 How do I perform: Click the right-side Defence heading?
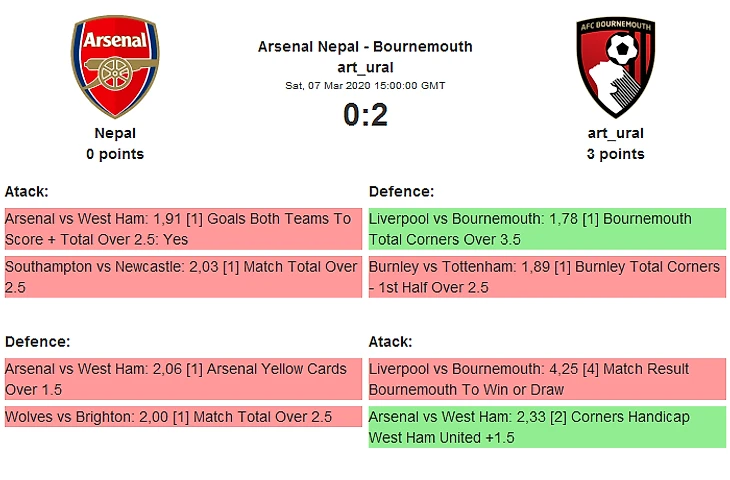pos(401,191)
